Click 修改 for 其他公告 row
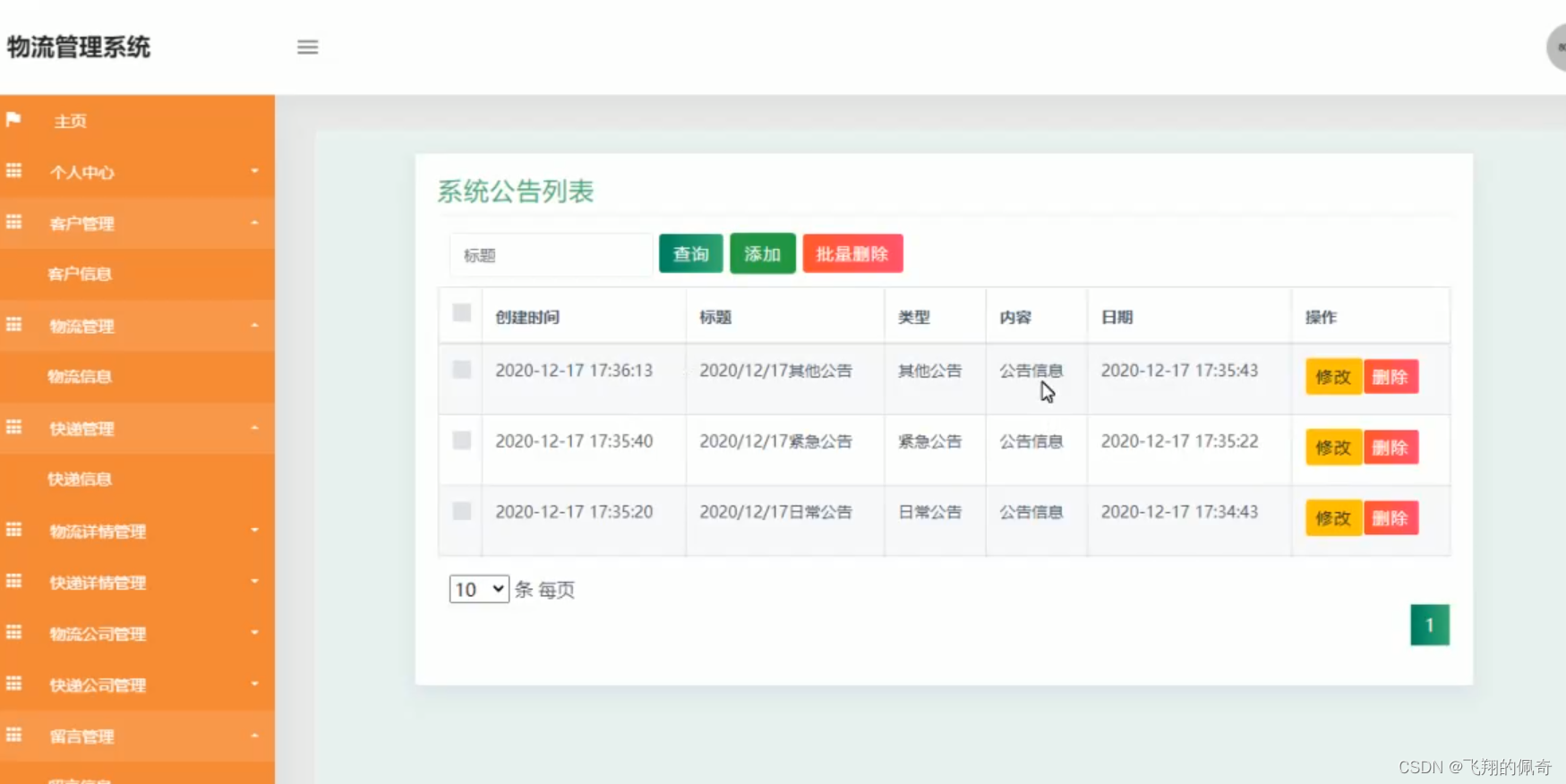Viewport: 1566px width, 784px height. pyautogui.click(x=1333, y=377)
